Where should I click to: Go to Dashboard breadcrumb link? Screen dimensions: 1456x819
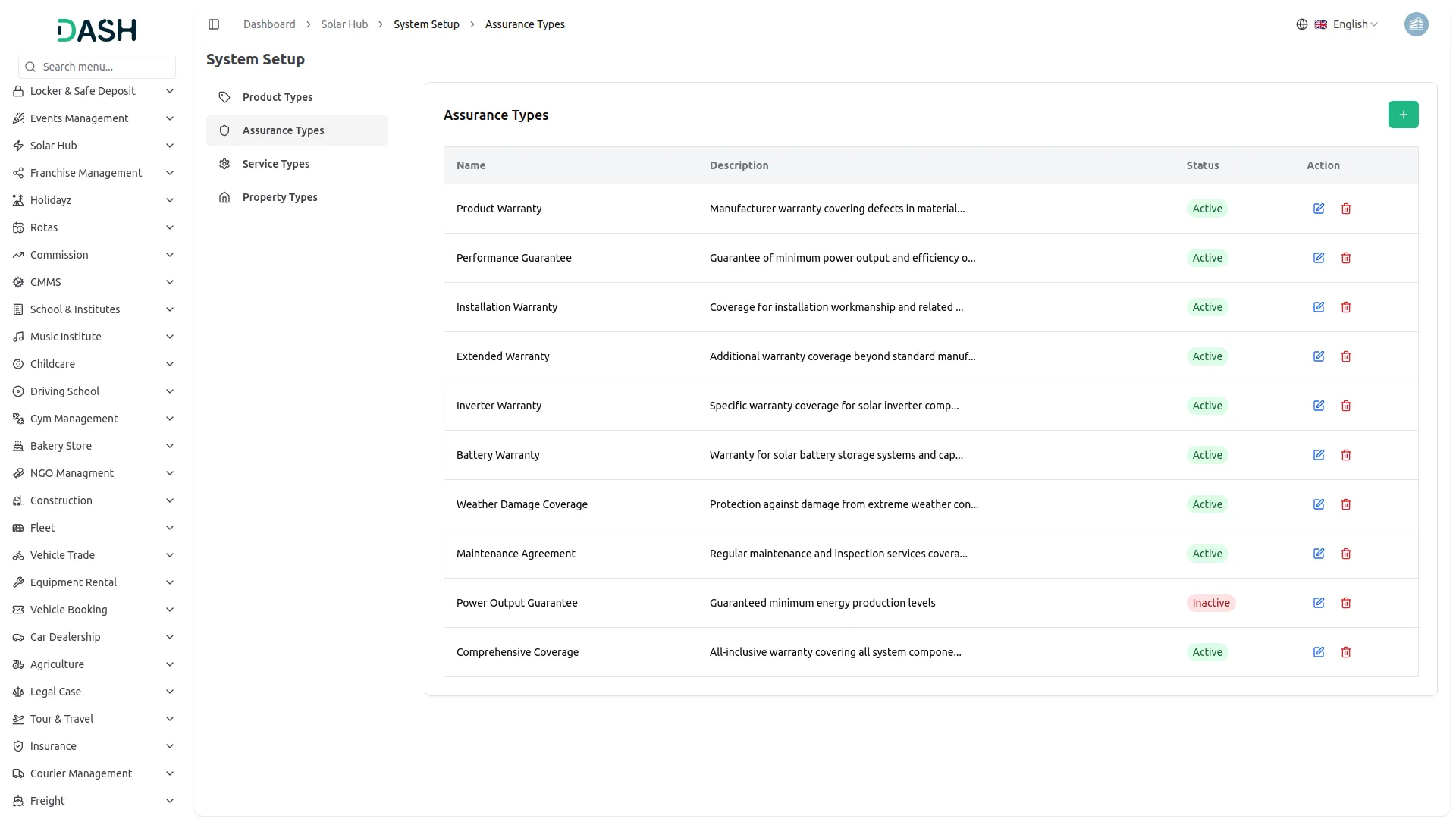click(269, 24)
